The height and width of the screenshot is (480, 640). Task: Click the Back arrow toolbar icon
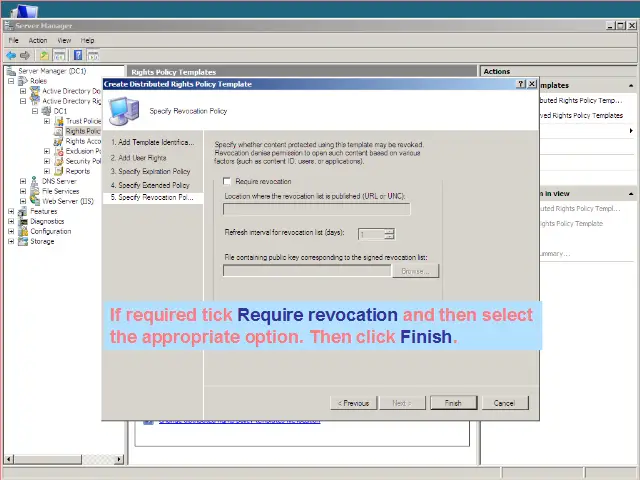point(11,55)
